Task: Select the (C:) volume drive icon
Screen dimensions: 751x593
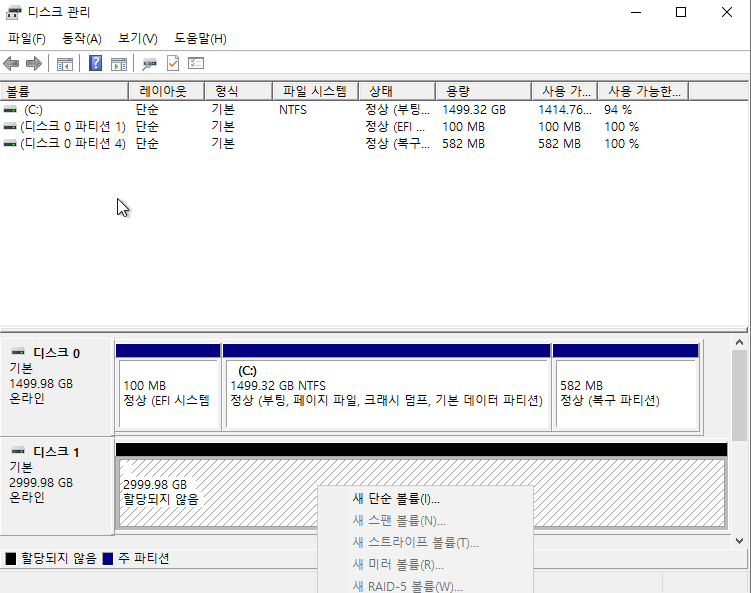Action: click(10, 110)
